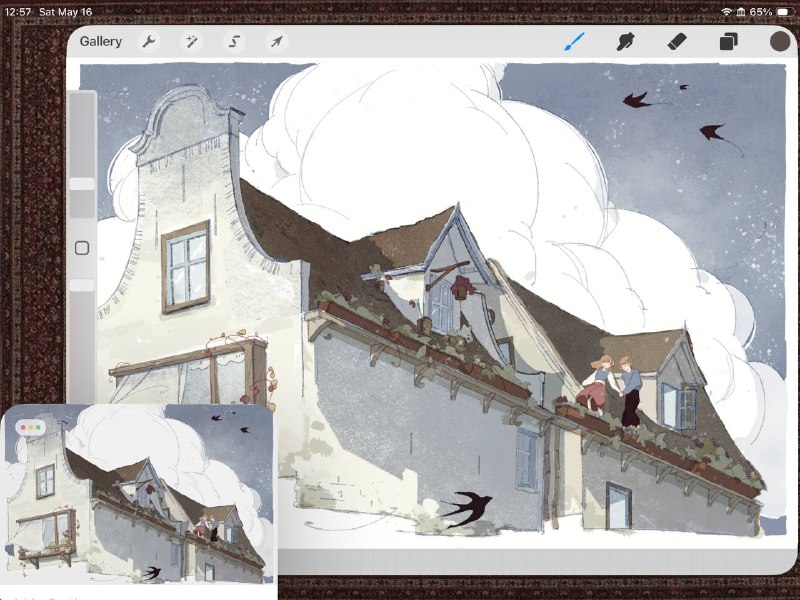
Task: Click the green dot in window controls
Action: coord(39,427)
